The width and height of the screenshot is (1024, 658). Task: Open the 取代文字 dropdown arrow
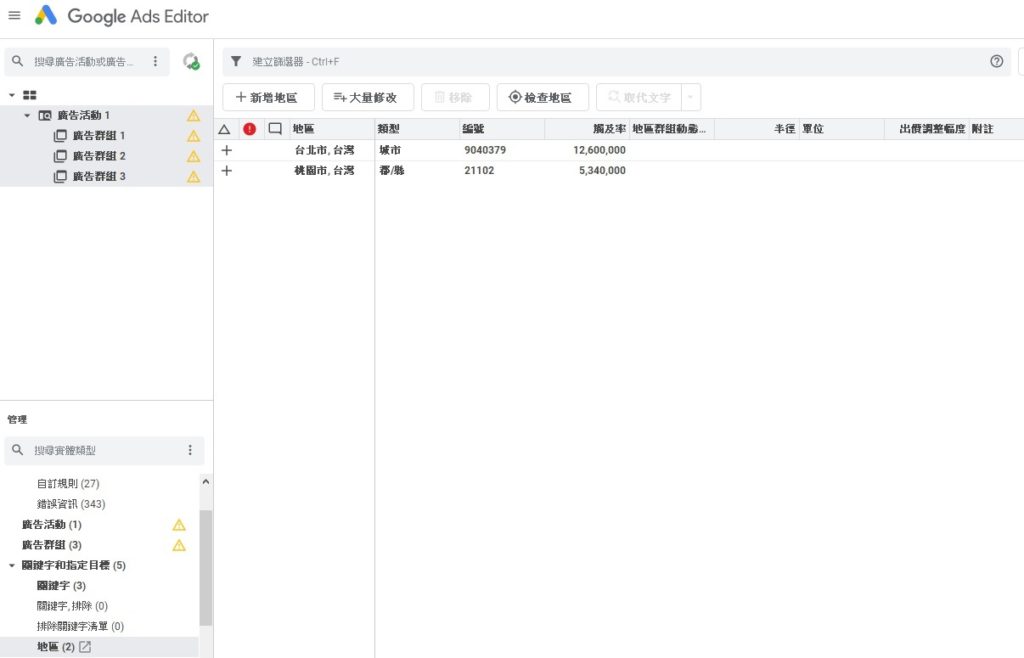pyautogui.click(x=691, y=98)
